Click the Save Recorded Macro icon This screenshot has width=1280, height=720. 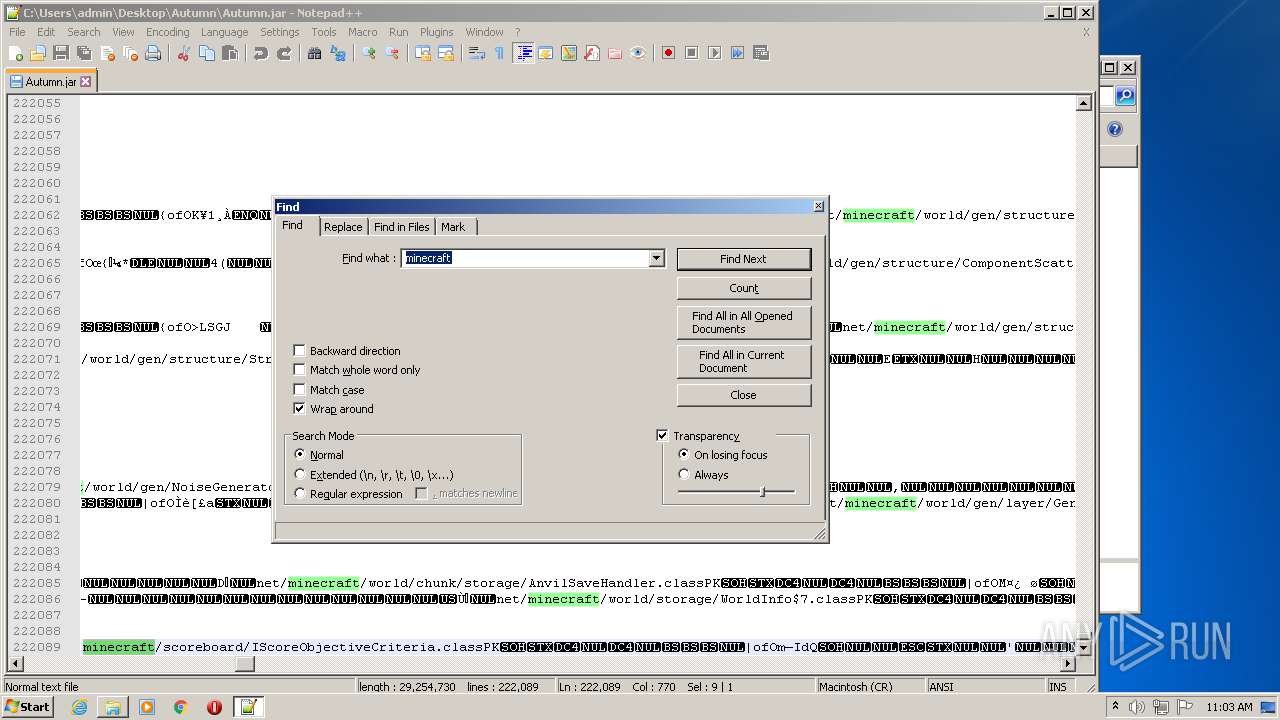(761, 53)
